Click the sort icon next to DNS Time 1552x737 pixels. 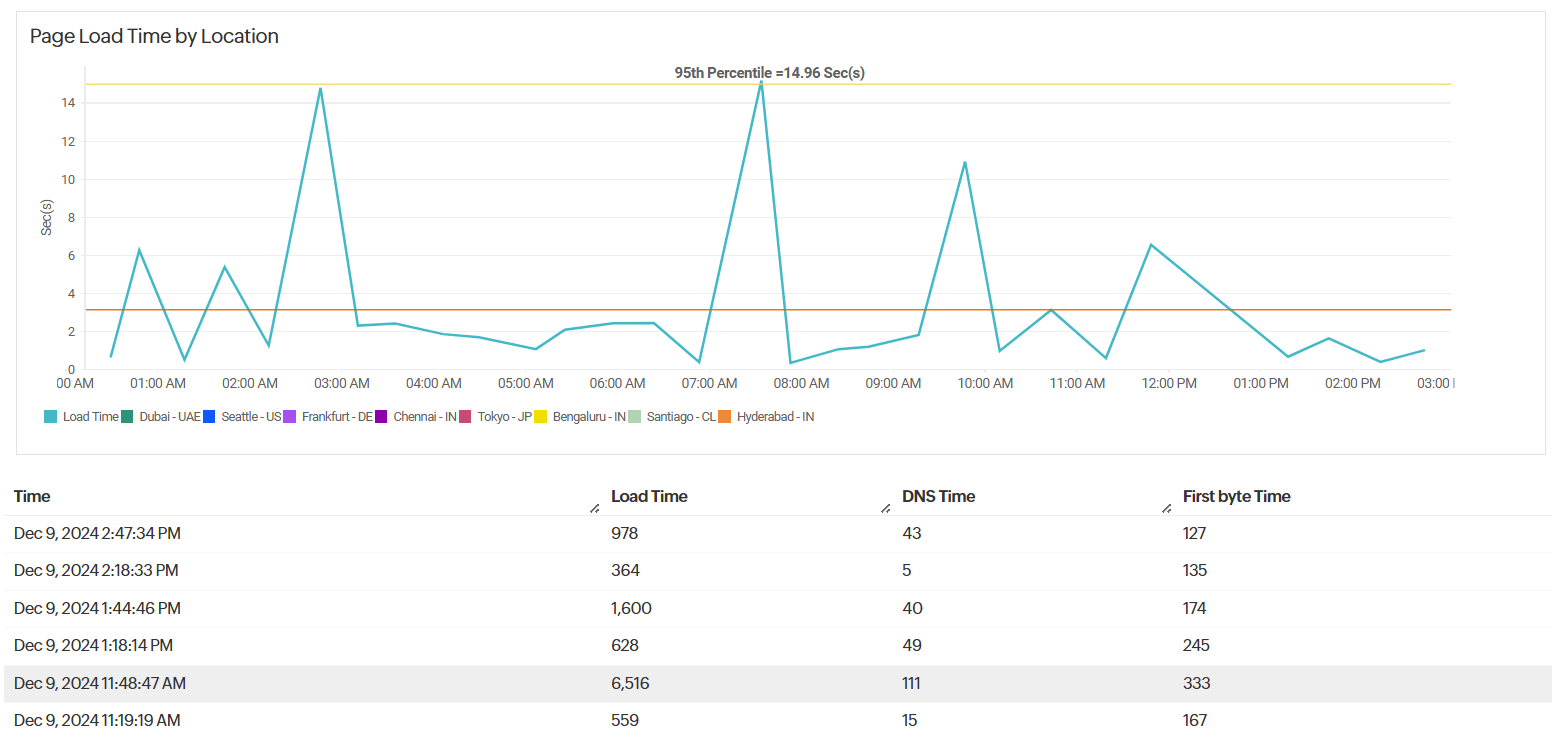click(886, 506)
